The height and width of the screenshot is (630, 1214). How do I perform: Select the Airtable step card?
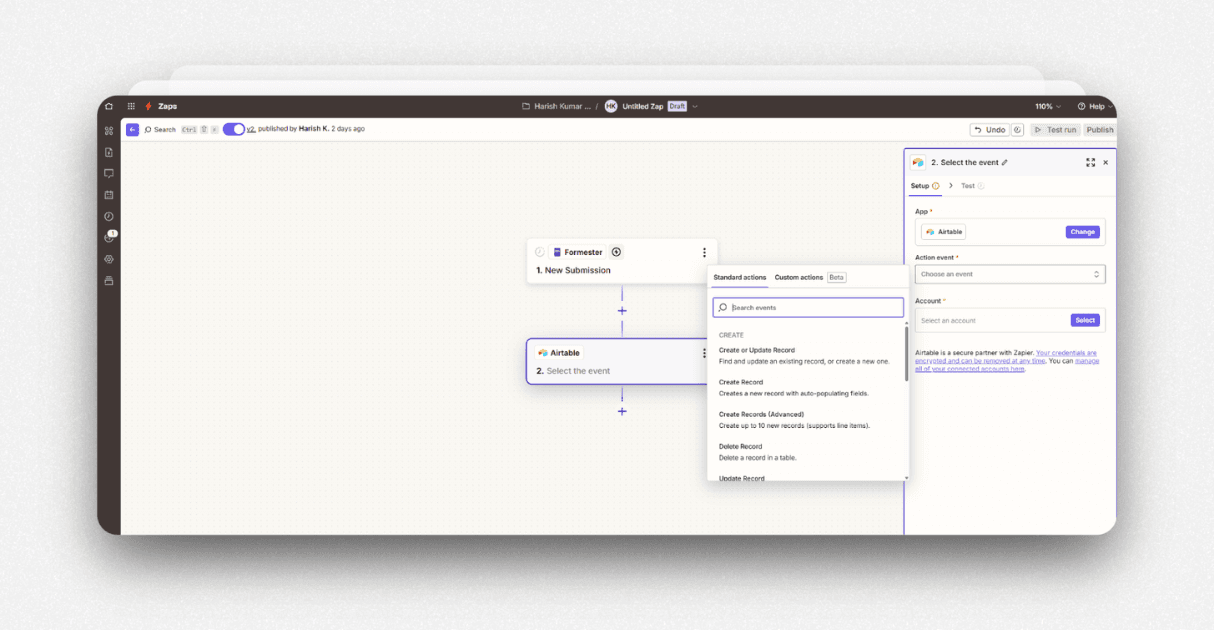click(617, 361)
